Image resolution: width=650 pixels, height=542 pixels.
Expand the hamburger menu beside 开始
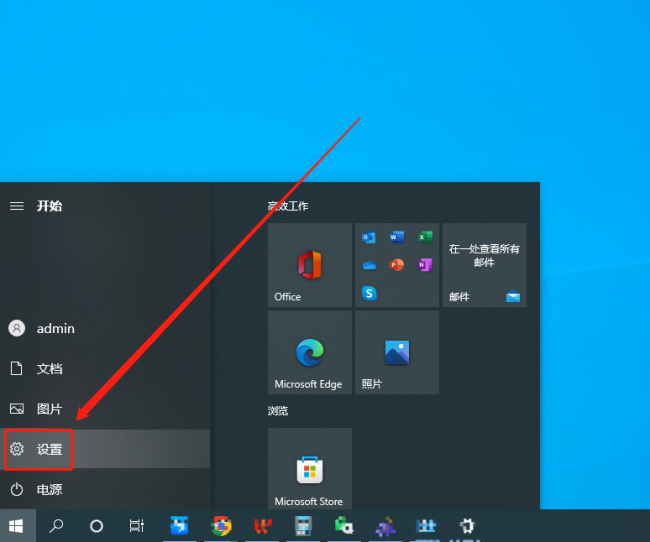coord(17,206)
